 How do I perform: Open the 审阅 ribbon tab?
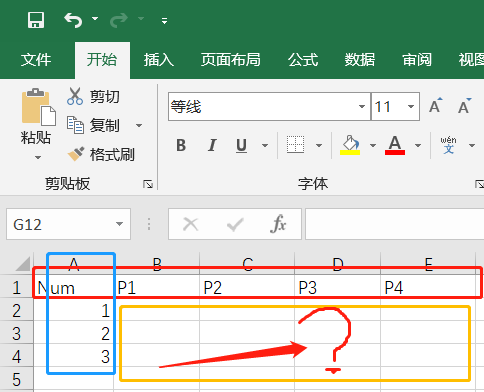(417, 60)
